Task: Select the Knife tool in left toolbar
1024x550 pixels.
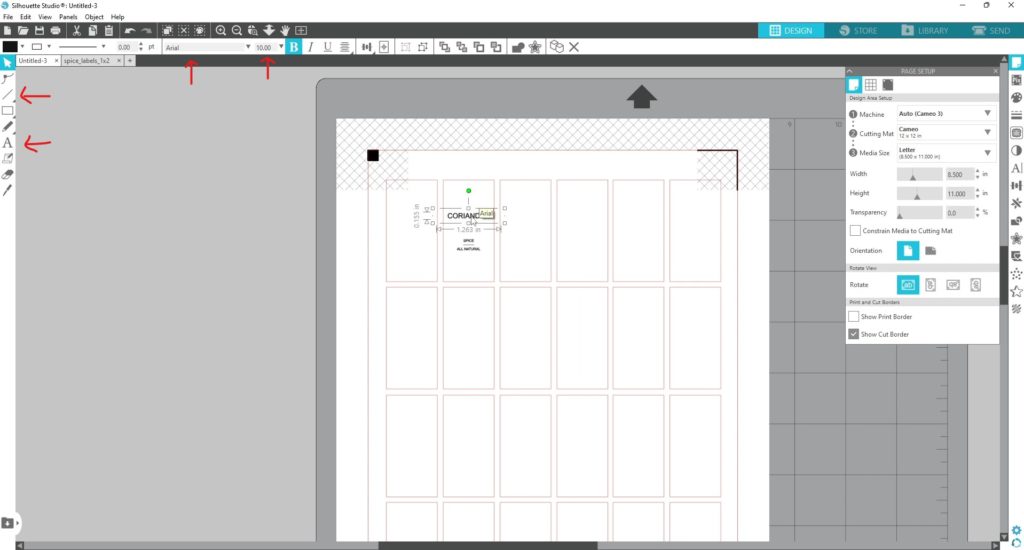Action: pos(7,190)
